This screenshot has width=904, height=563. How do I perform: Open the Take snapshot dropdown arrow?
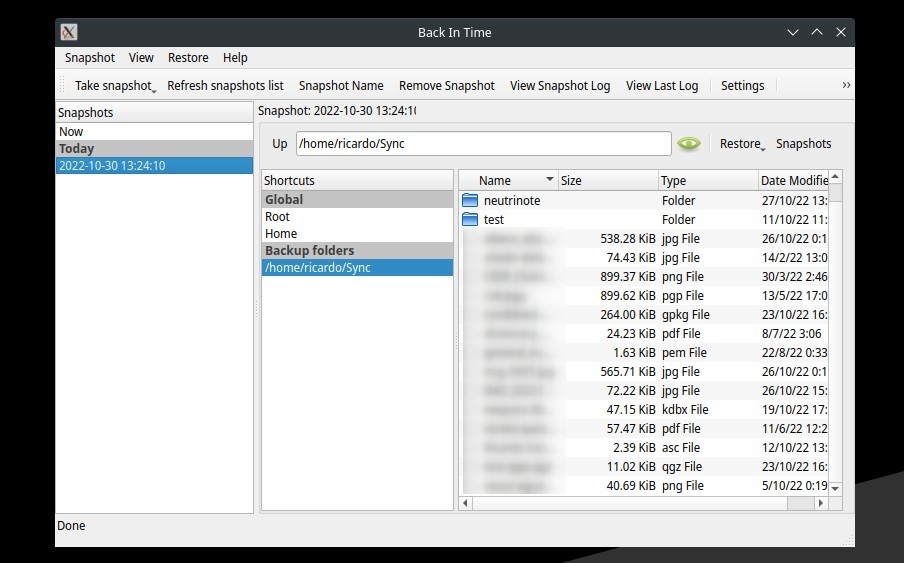(x=154, y=90)
